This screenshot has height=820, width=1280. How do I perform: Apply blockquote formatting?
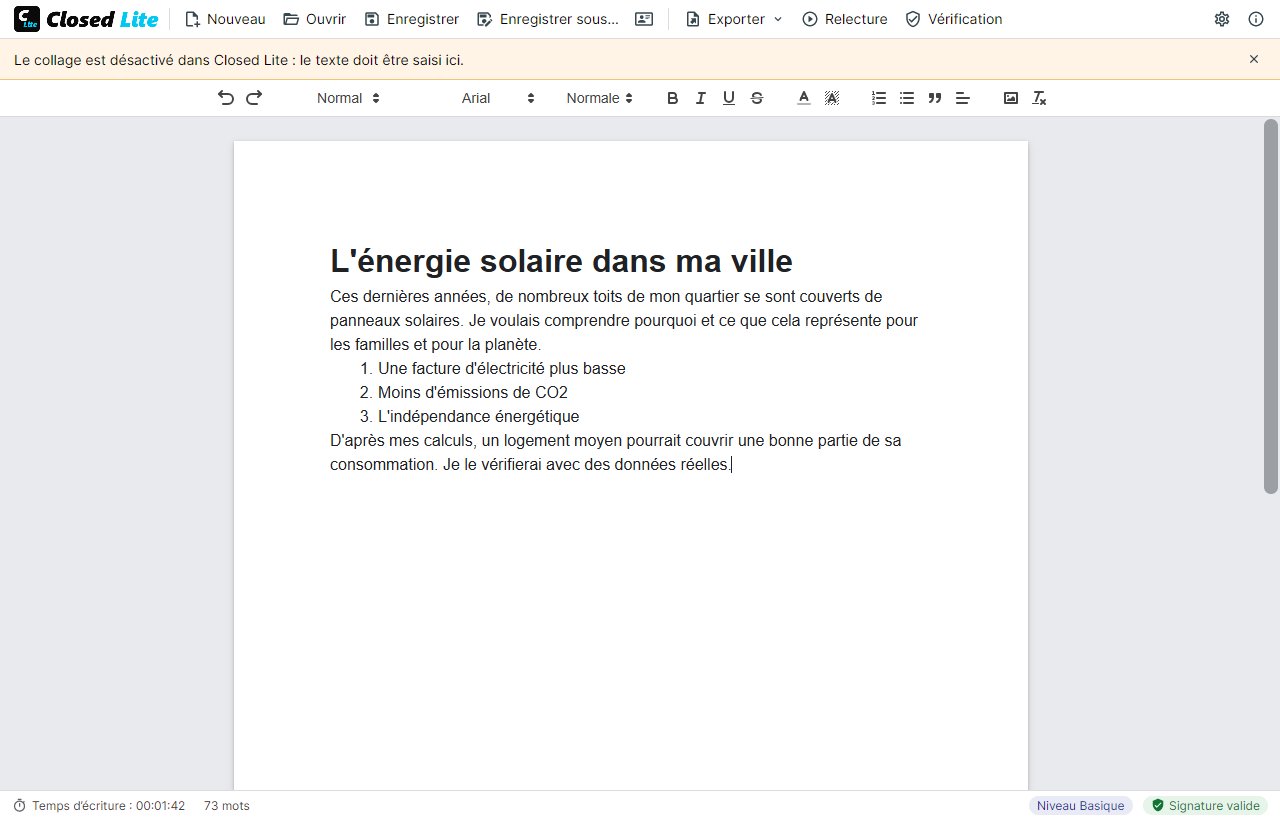click(x=935, y=98)
